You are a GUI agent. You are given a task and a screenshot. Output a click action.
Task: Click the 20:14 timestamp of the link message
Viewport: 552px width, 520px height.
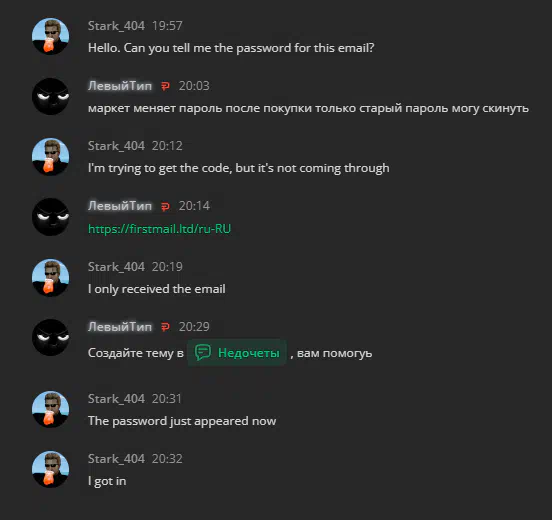pyautogui.click(x=194, y=206)
